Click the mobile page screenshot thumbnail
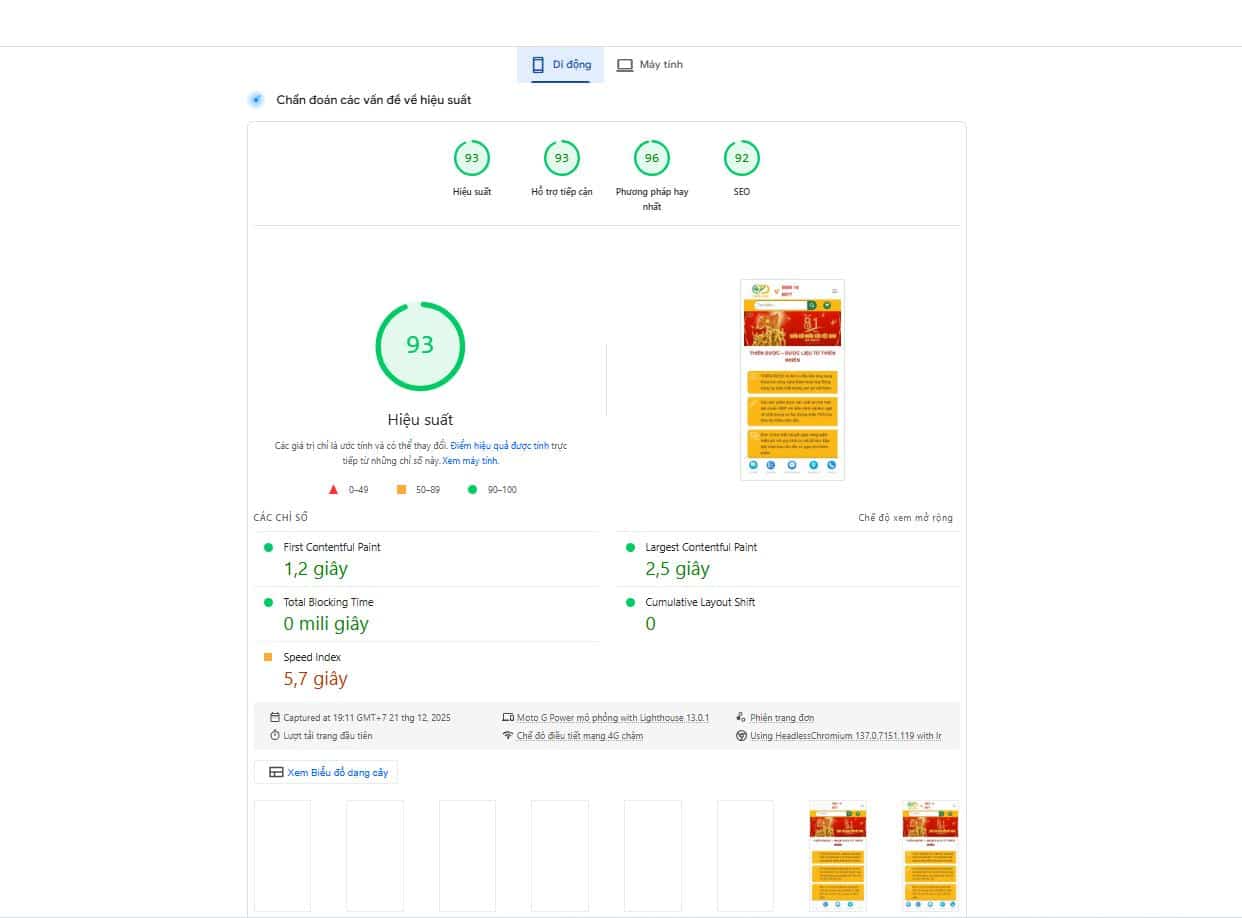The width and height of the screenshot is (1242, 918). click(792, 379)
